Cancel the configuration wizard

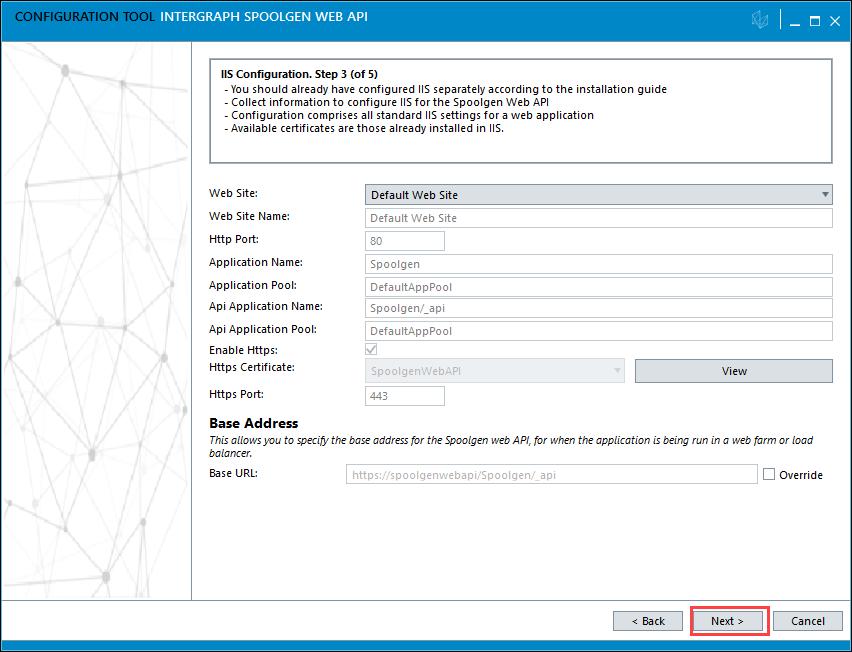point(807,621)
